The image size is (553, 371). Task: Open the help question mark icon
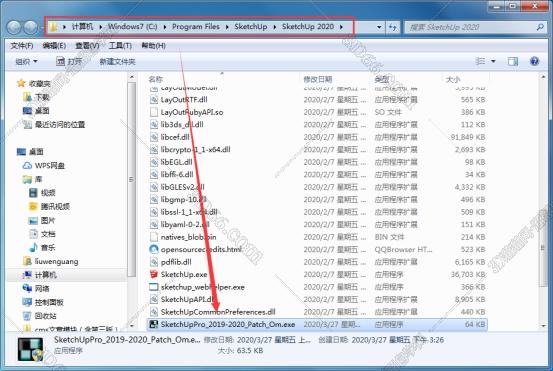click(x=534, y=61)
